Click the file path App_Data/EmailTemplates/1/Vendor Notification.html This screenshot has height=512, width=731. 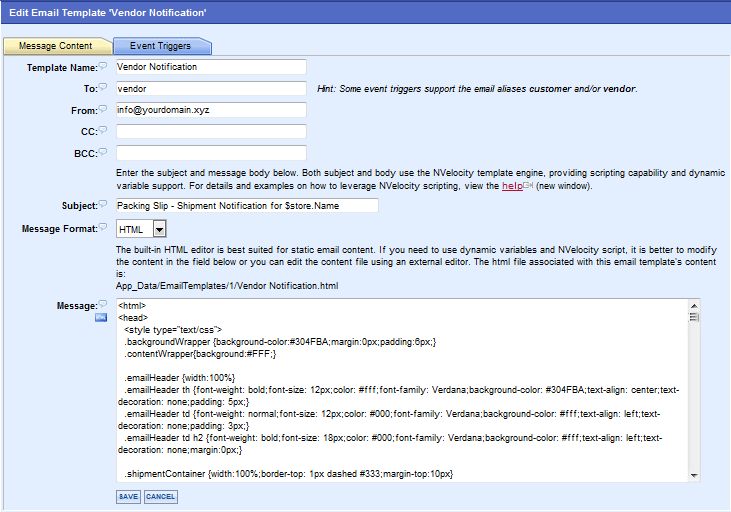(227, 286)
